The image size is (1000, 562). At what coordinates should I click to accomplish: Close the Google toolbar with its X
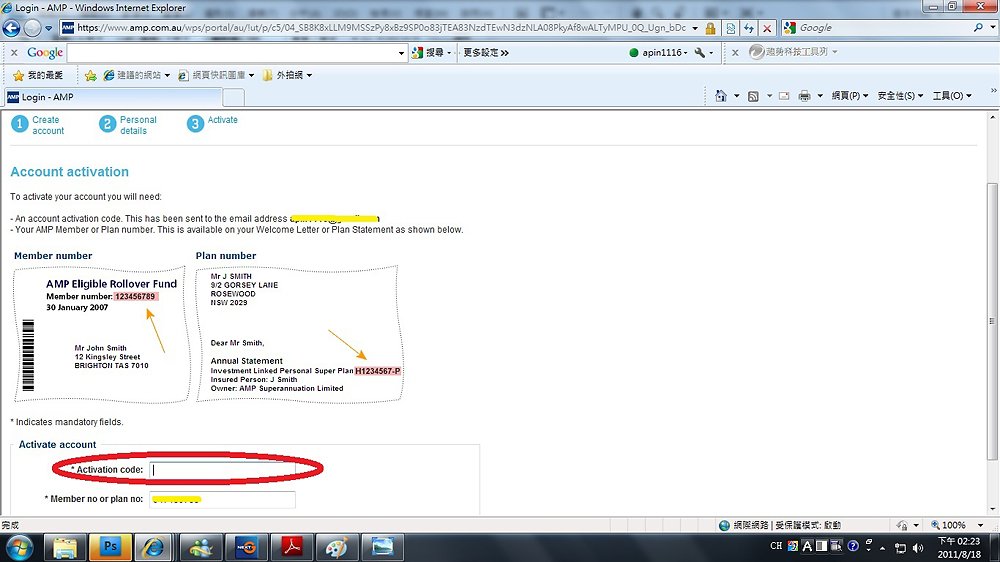click(14, 53)
